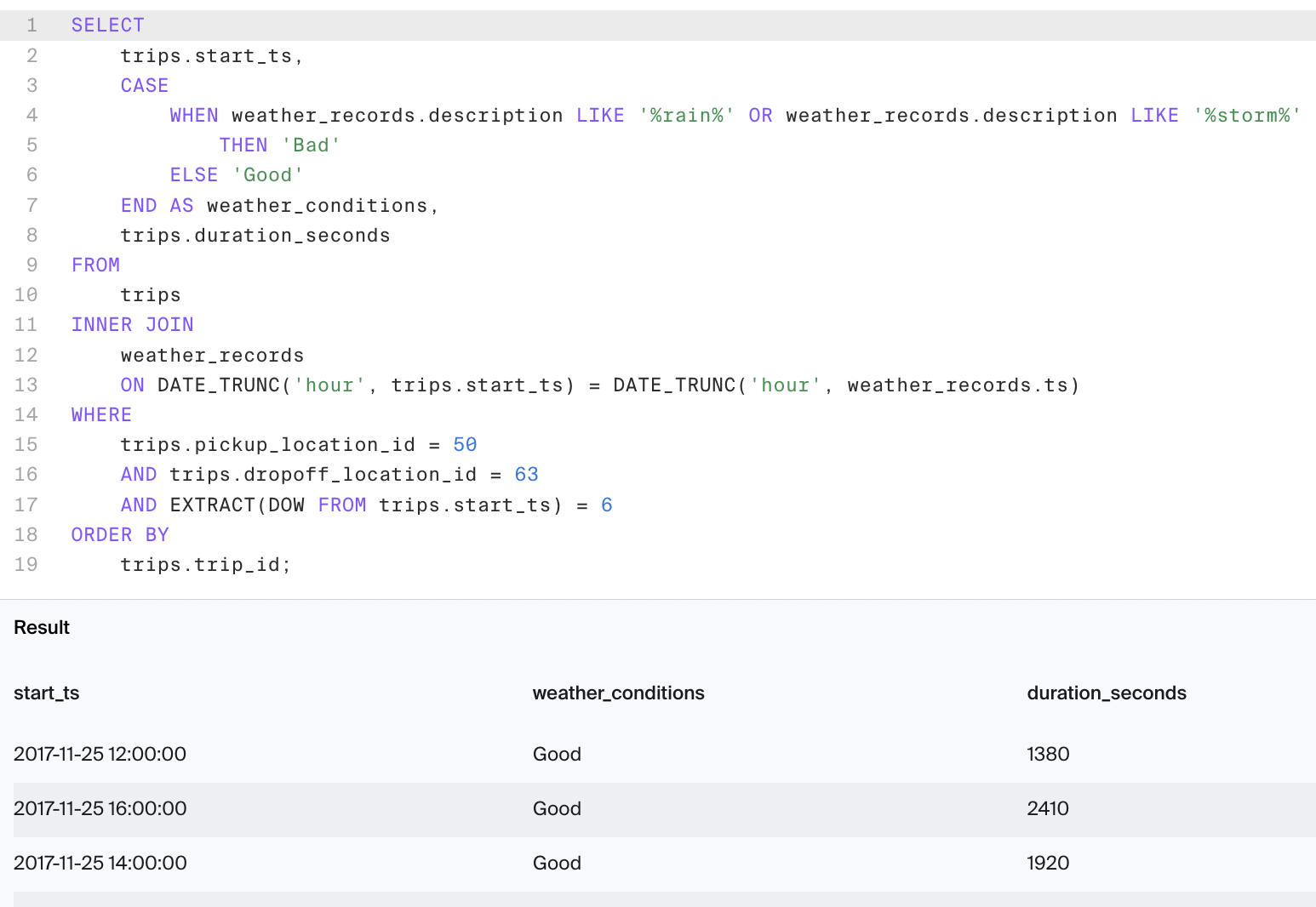This screenshot has height=907, width=1316.
Task: Place cursor on pickup location value 50
Action: (465, 445)
